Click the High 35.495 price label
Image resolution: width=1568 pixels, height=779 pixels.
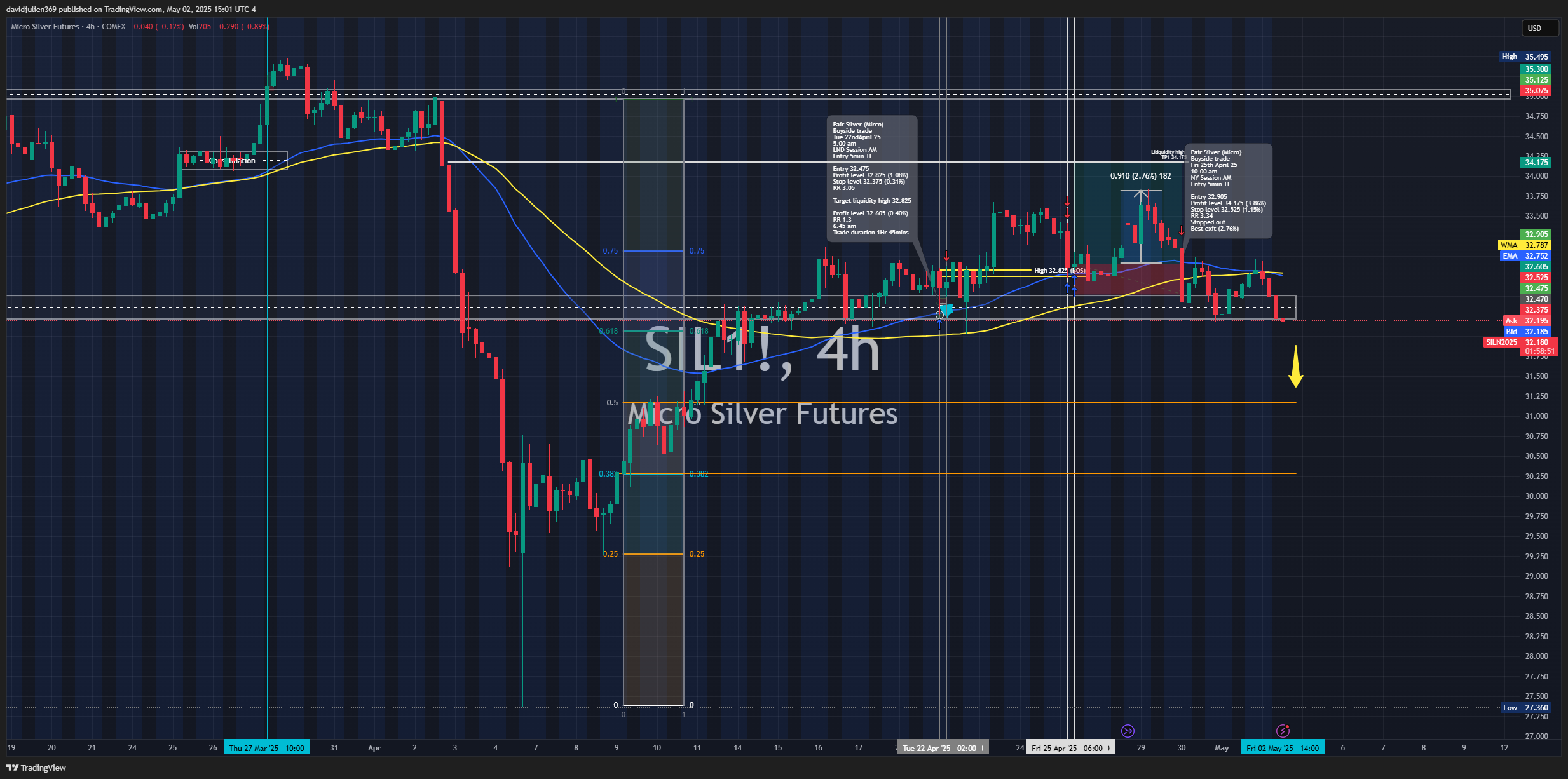pos(1525,57)
